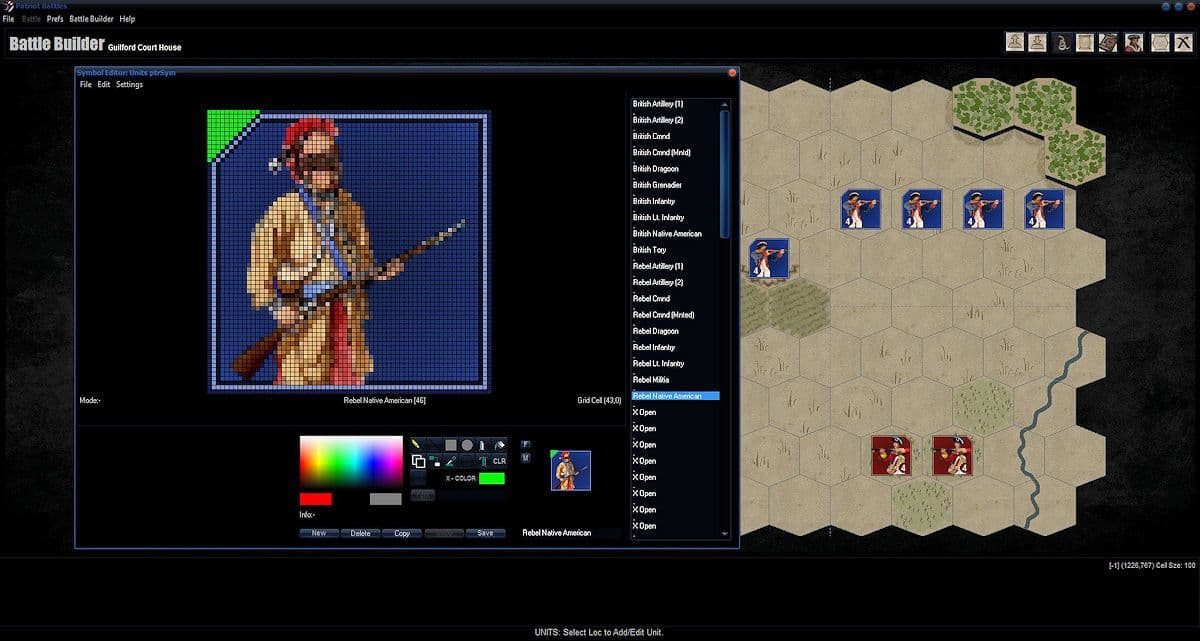
Task: Click the coiled snake toolbar icon
Action: 1063,42
